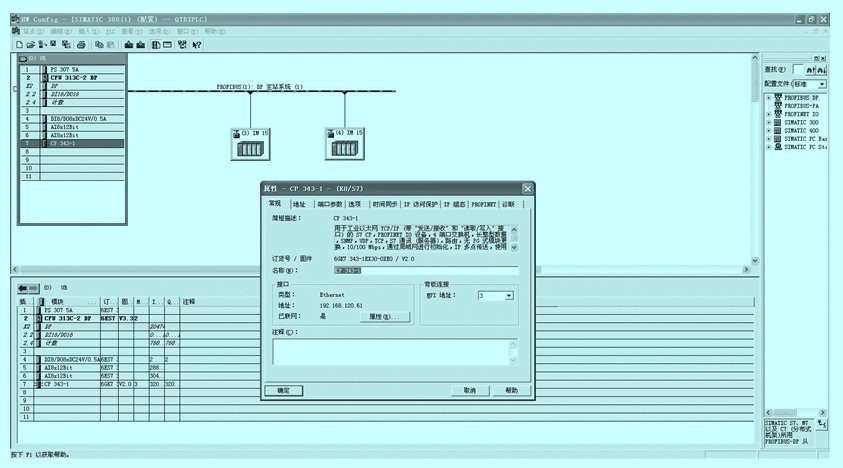Click the back arrow in detail pane
Image resolution: width=843 pixels, height=468 pixels.
coord(23,288)
